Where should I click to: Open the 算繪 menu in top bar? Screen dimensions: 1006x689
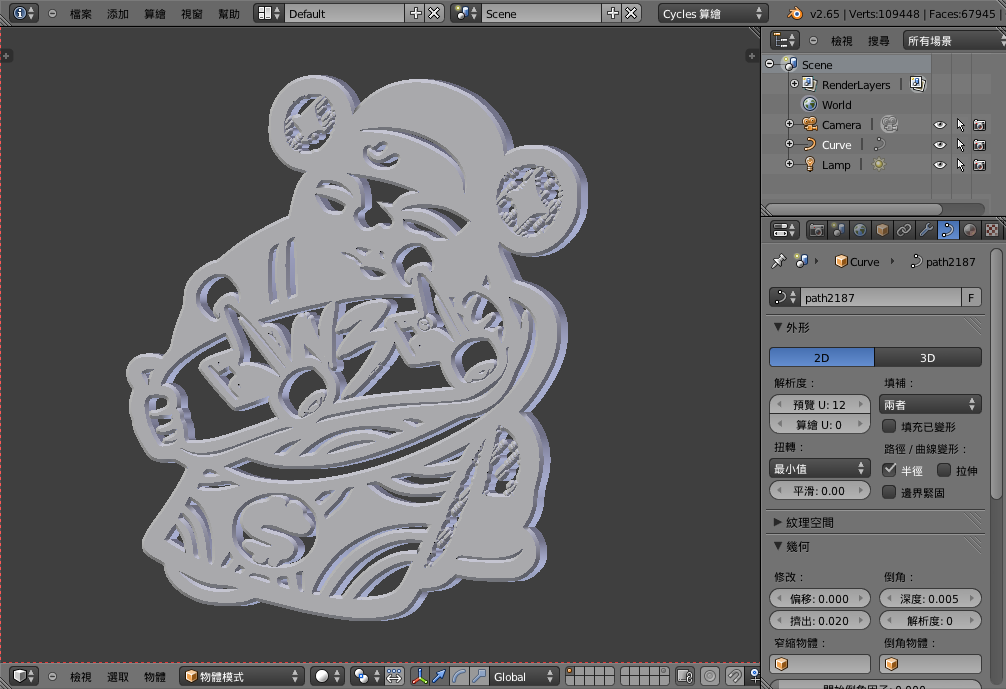click(x=155, y=13)
